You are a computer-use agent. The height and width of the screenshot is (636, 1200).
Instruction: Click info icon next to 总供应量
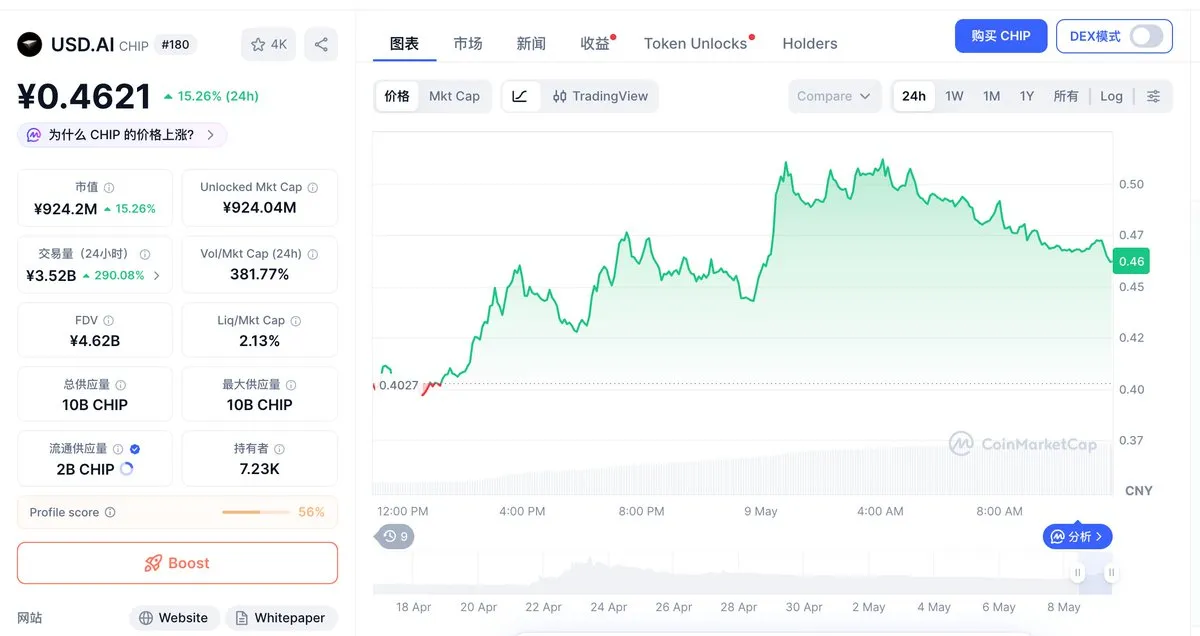(121, 385)
